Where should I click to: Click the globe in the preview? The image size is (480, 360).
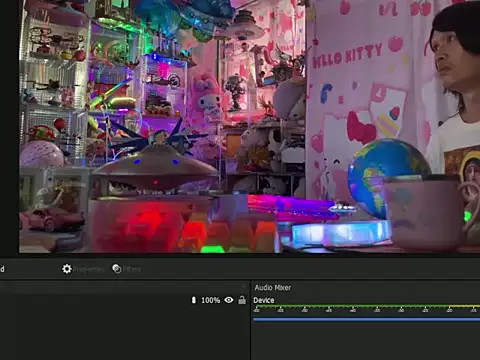[x=388, y=177]
